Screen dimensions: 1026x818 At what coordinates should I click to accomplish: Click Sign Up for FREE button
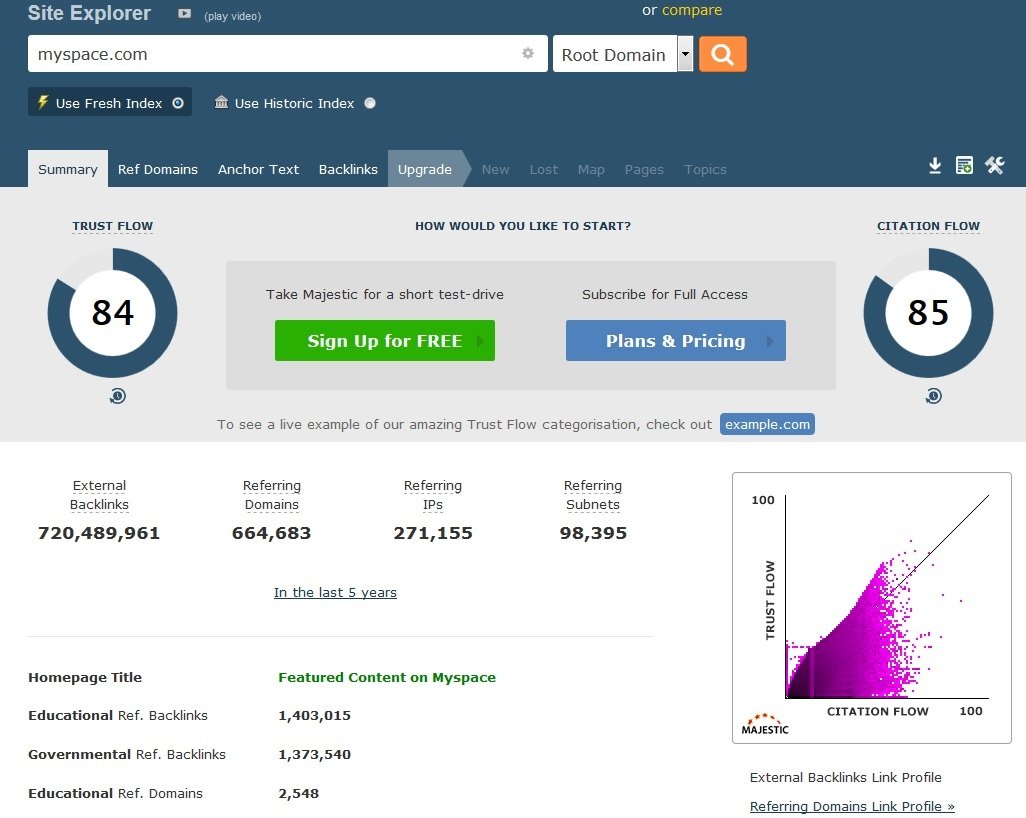[x=385, y=340]
